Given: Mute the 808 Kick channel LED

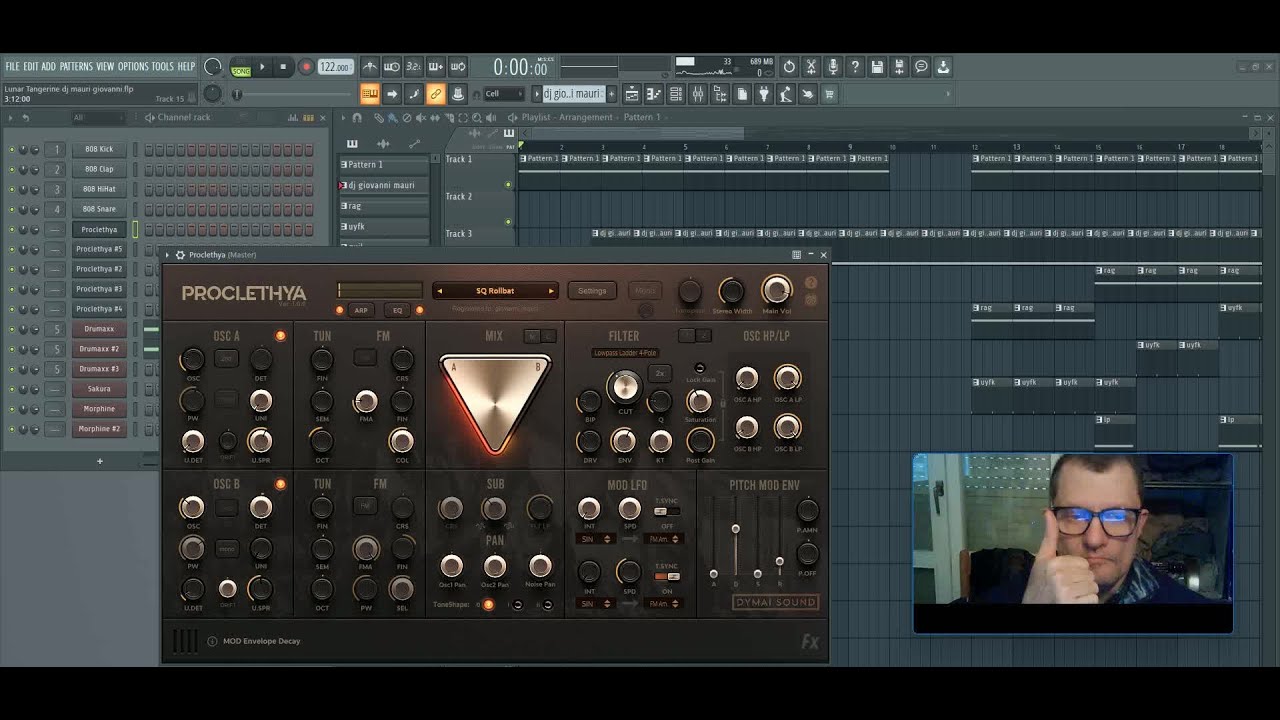Looking at the screenshot, I should point(12,150).
